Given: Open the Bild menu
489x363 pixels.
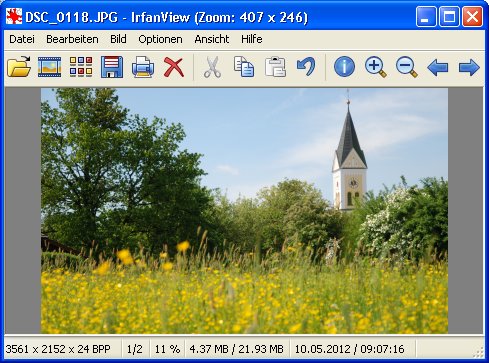Looking at the screenshot, I should pos(118,39).
